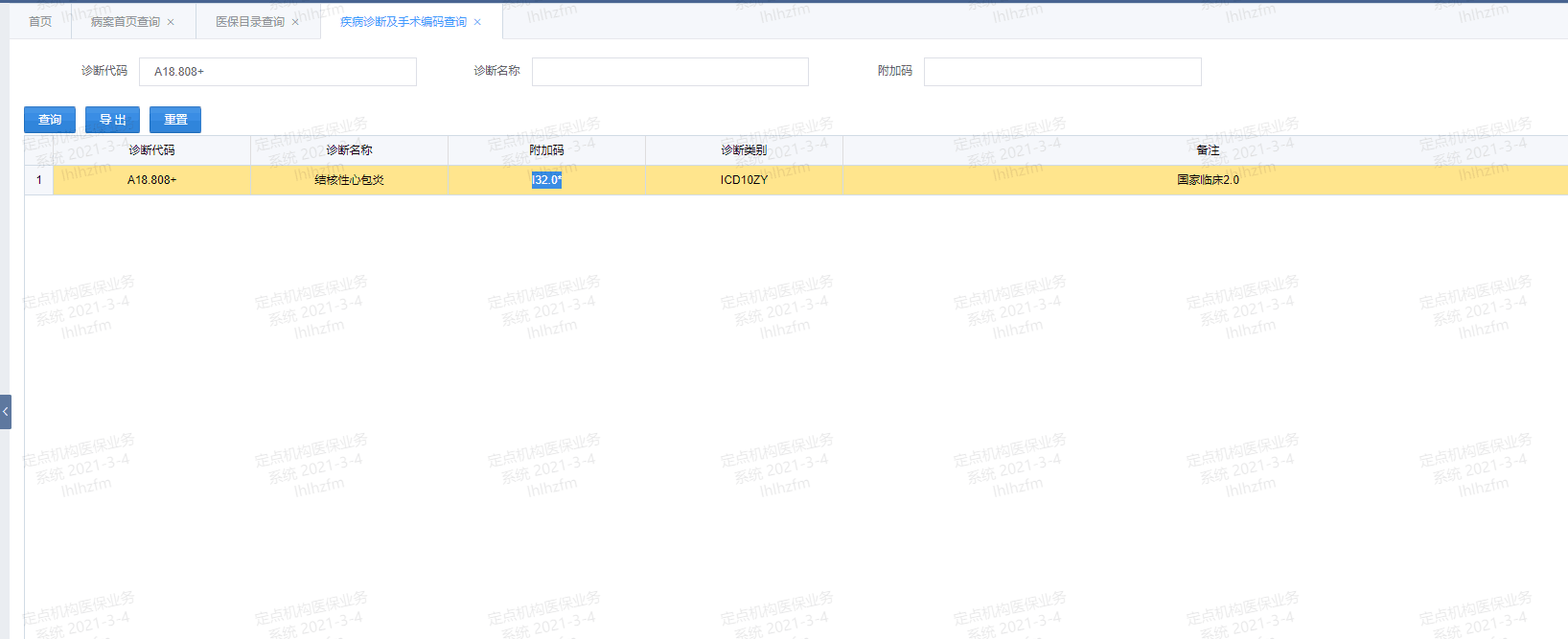The image size is (1568, 639).
Task: Close the 医保目录查询 tab
Action: pos(295,22)
